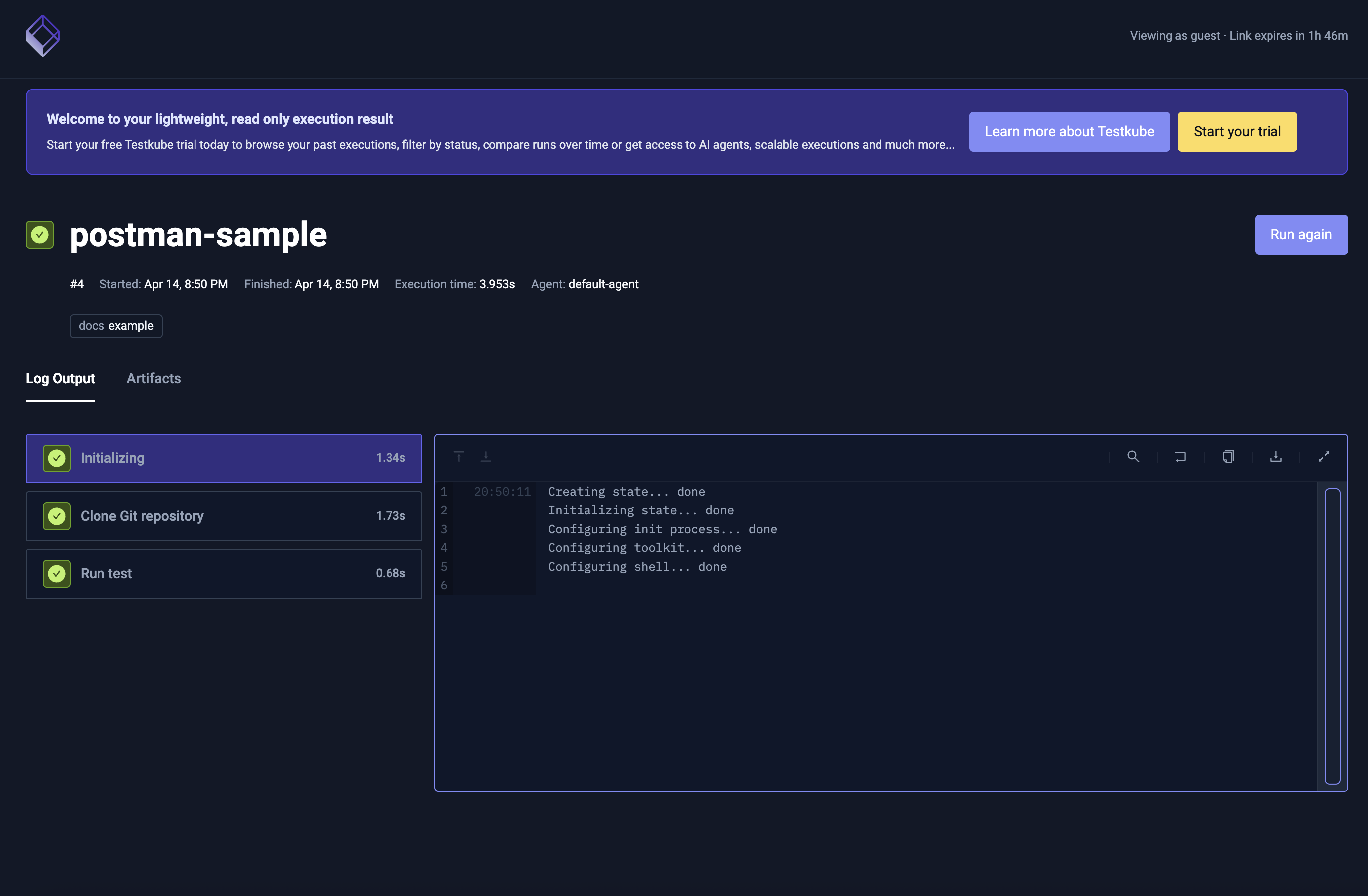This screenshot has width=1368, height=896.
Task: Copy the log output to clipboard
Action: (x=1228, y=456)
